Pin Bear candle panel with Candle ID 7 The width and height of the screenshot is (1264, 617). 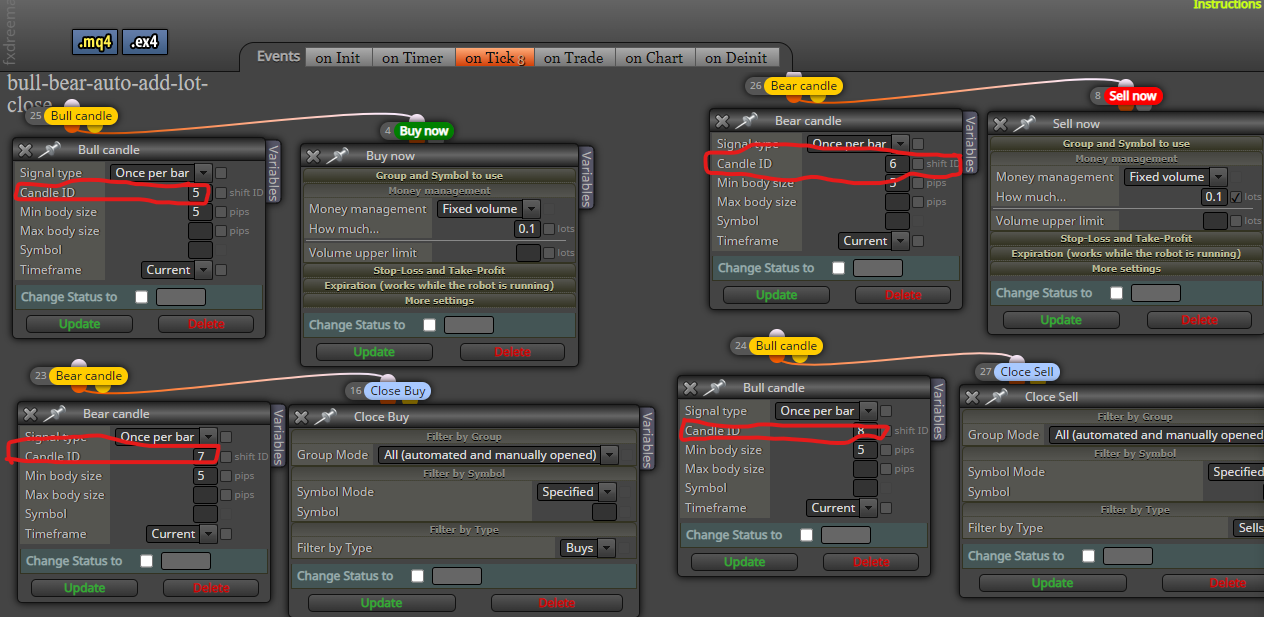(54, 414)
